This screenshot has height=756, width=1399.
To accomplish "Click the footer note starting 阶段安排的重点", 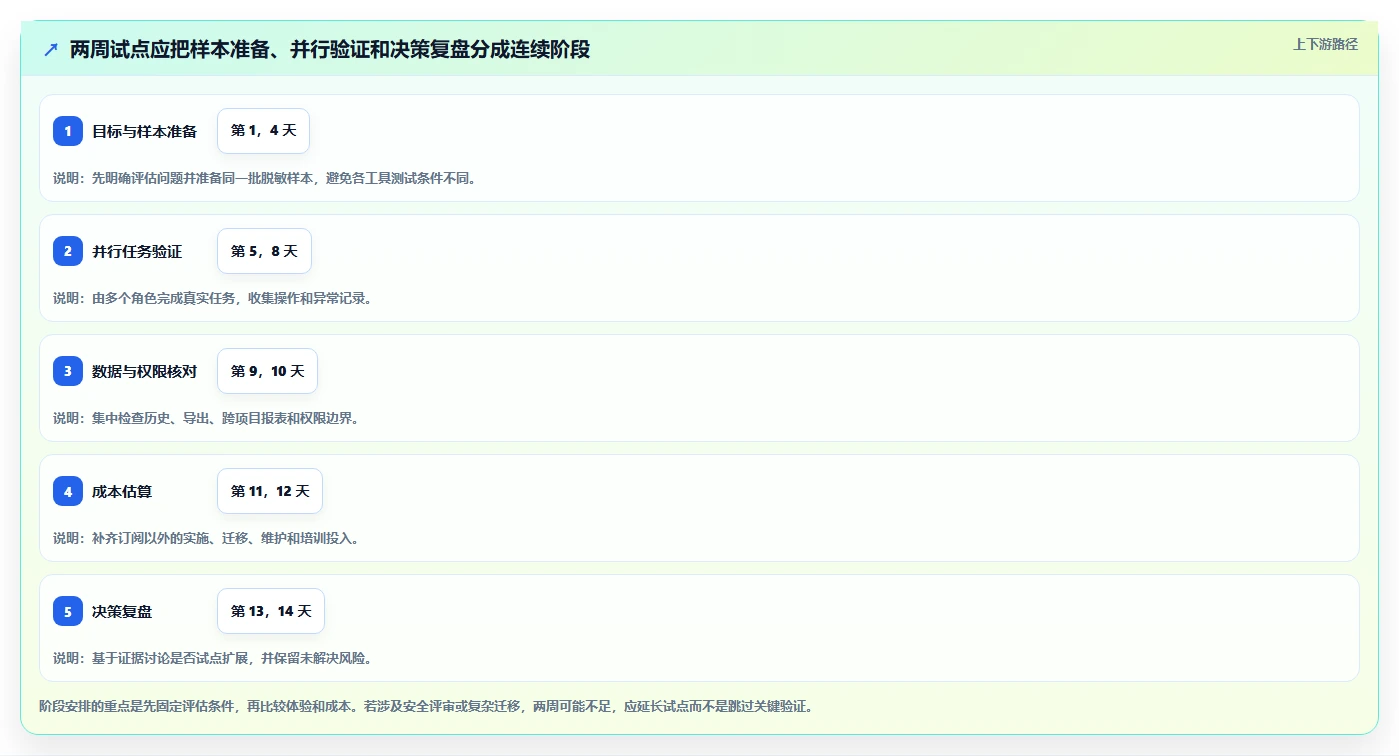I will [429, 706].
